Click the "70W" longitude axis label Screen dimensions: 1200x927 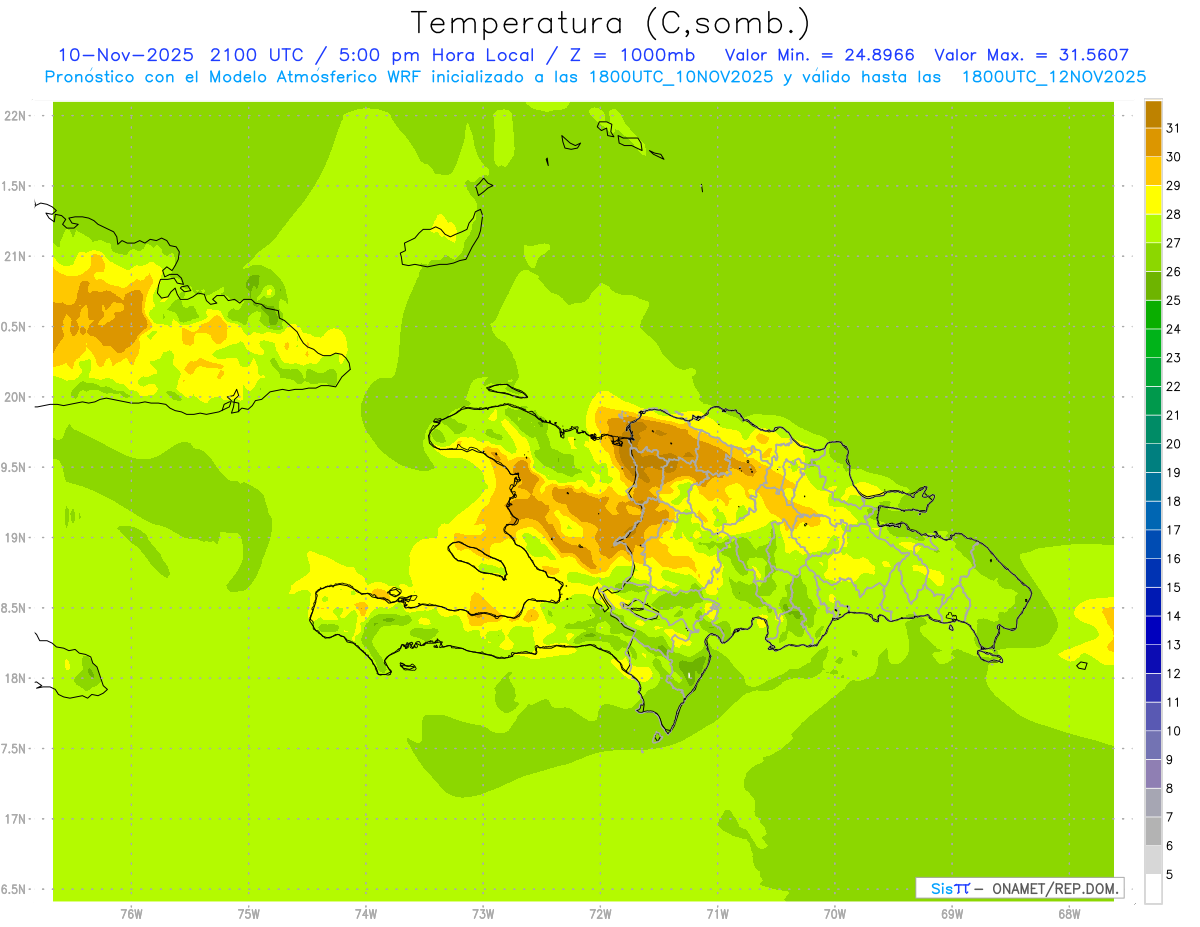point(835,914)
